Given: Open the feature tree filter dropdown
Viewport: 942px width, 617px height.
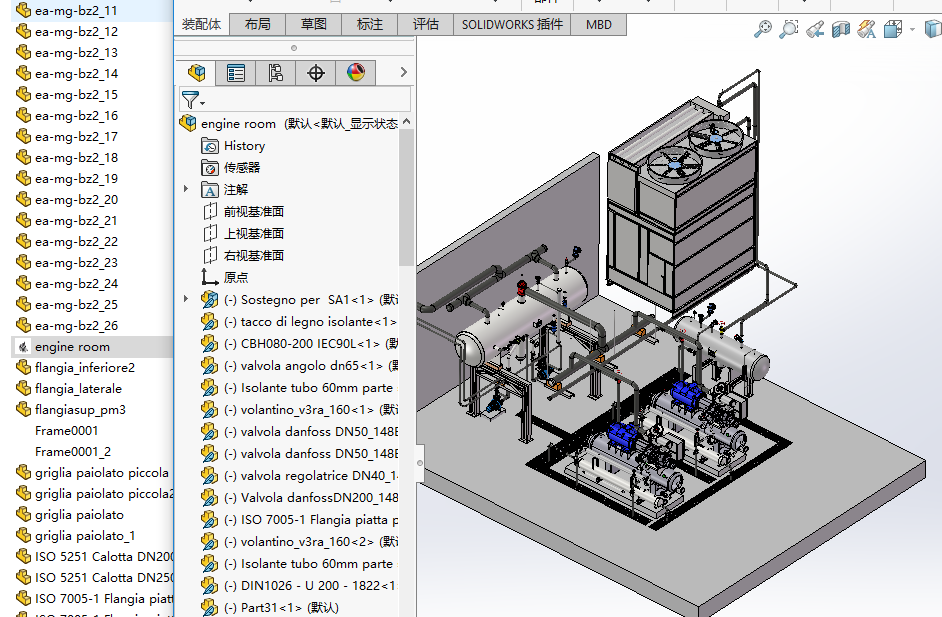Looking at the screenshot, I should pyautogui.click(x=193, y=100).
